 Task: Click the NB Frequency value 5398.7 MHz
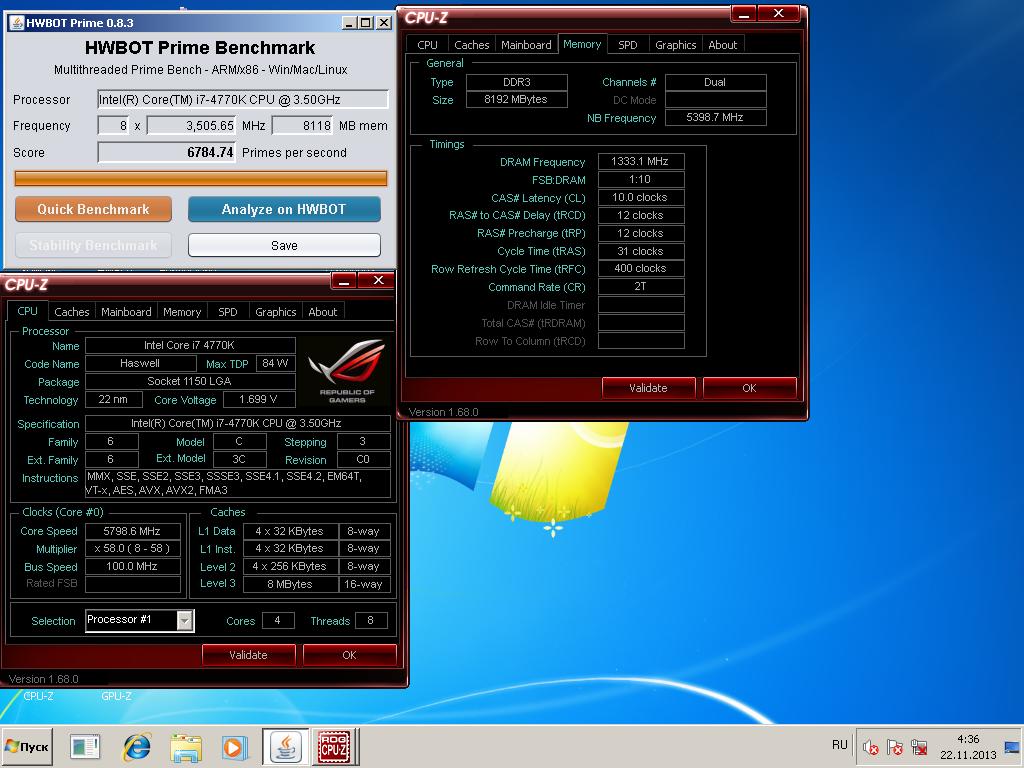coord(715,118)
